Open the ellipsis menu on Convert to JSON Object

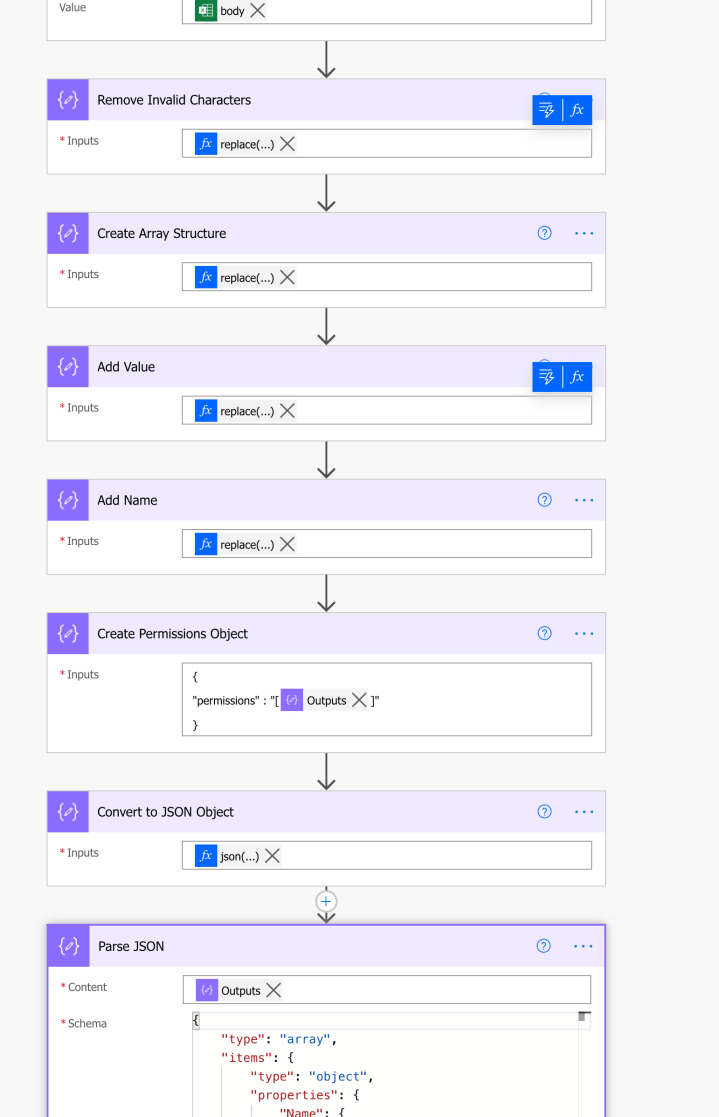583,811
